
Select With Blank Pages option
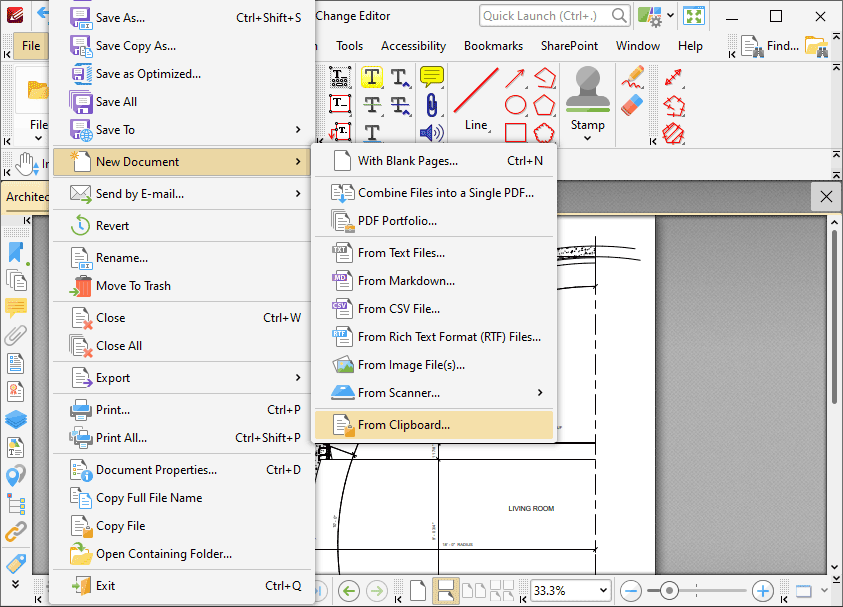pyautogui.click(x=434, y=161)
